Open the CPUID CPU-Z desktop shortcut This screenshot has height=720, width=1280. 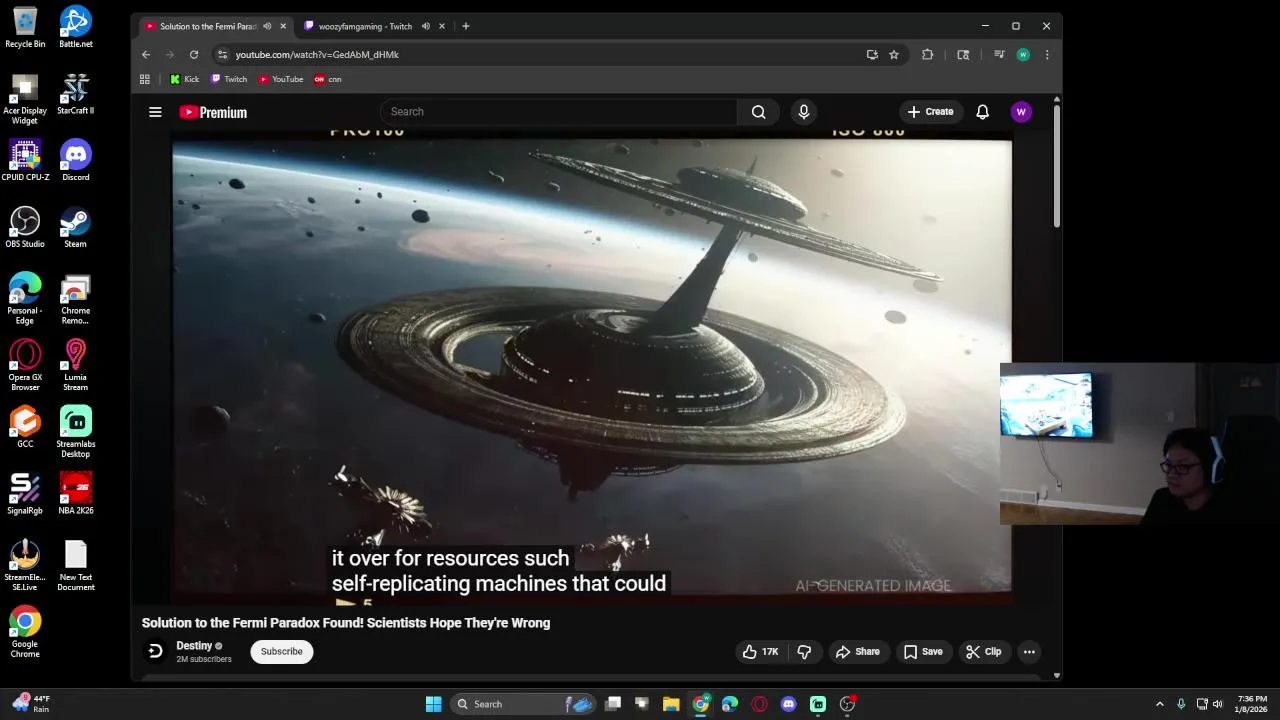pos(25,160)
